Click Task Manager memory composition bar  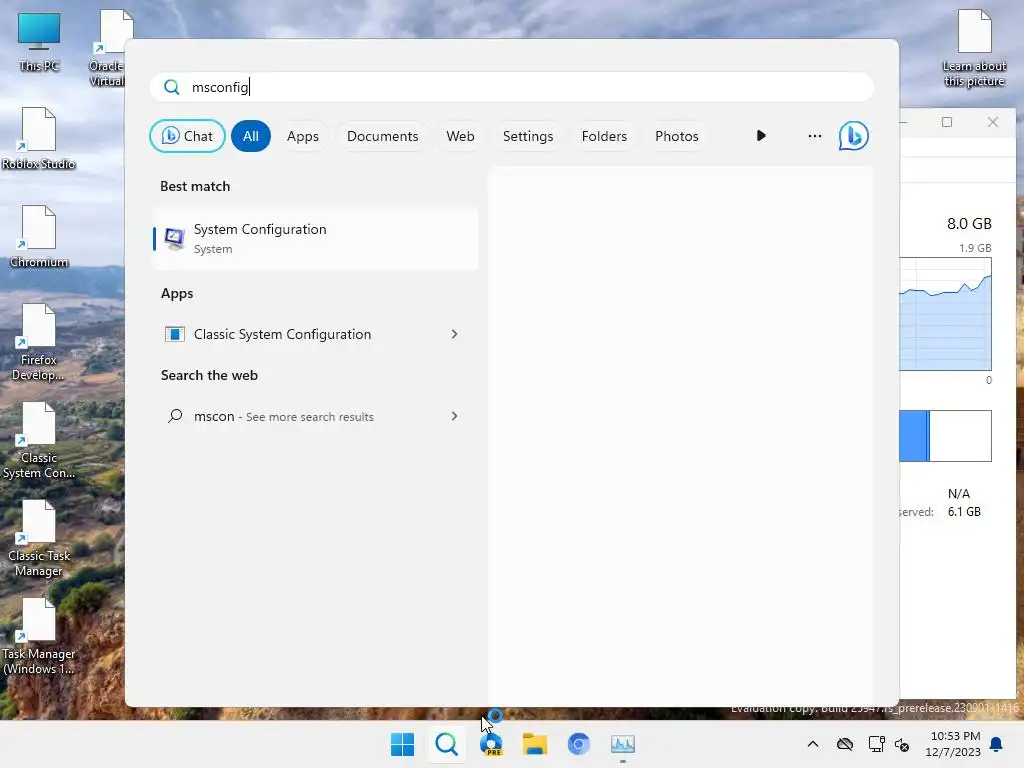(945, 436)
